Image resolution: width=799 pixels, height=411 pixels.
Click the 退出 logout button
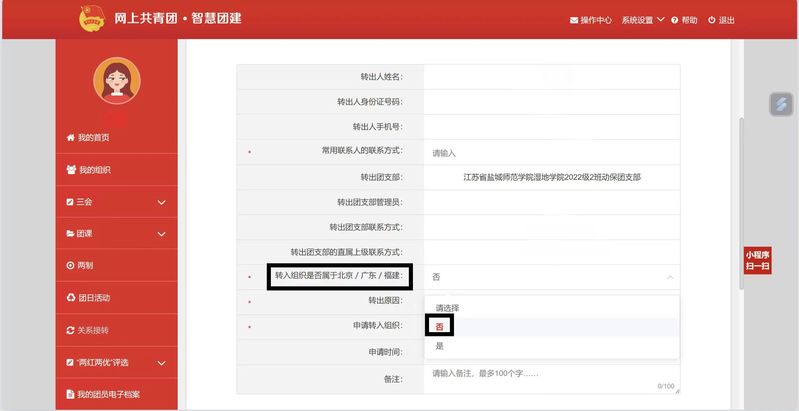(x=720, y=20)
